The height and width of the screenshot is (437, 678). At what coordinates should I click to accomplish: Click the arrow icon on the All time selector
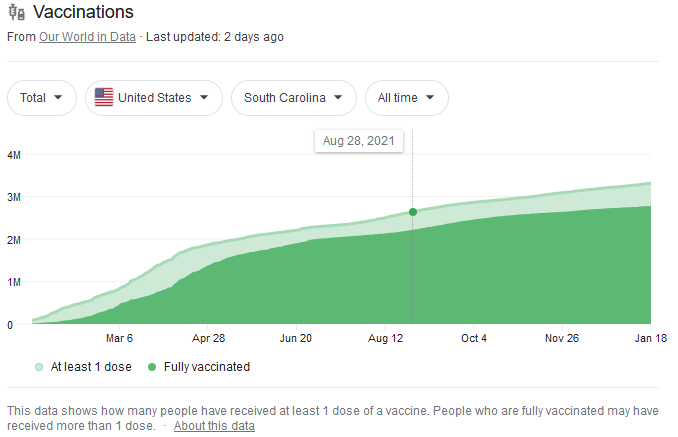pyautogui.click(x=430, y=98)
